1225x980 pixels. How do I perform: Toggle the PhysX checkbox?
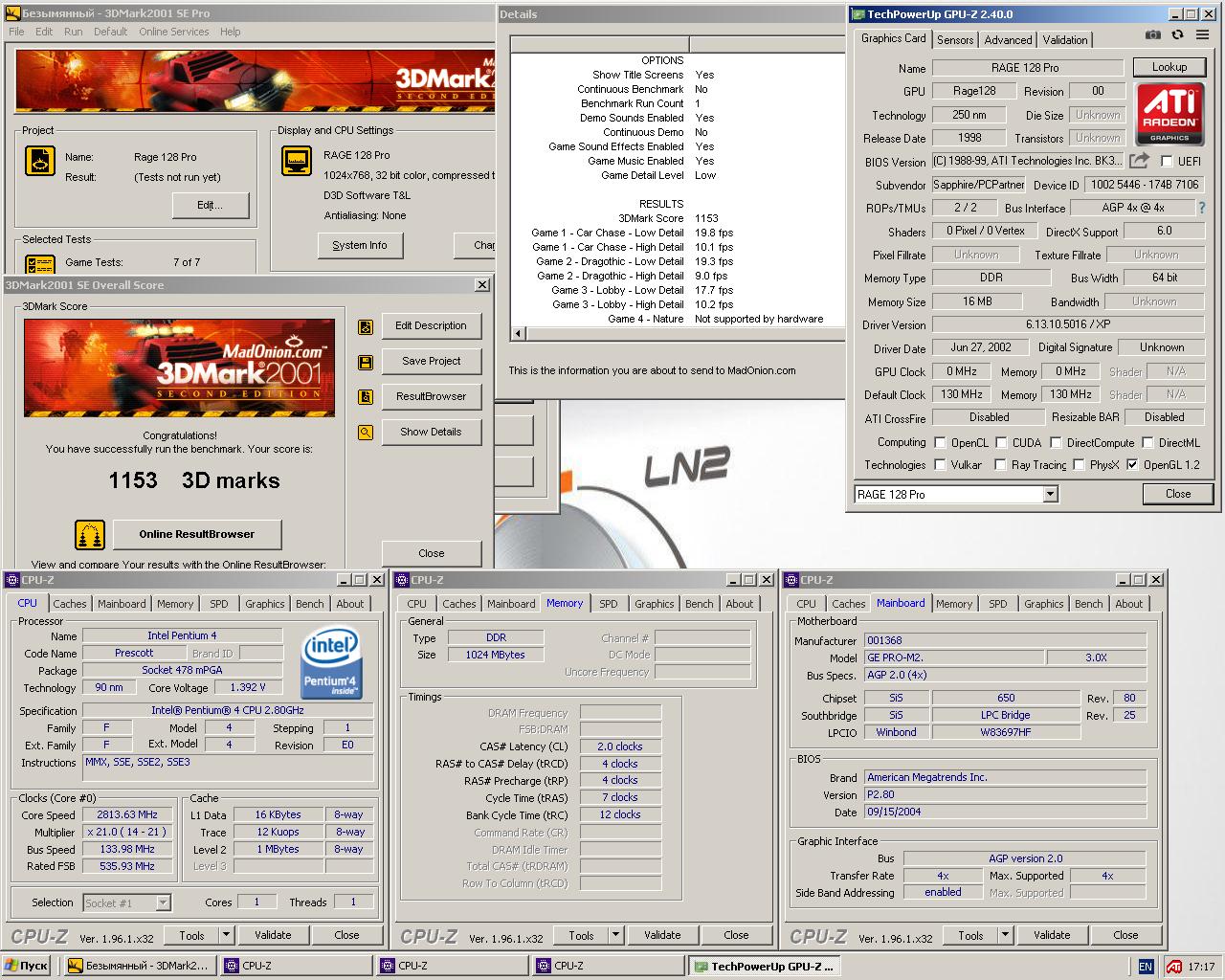click(1079, 465)
